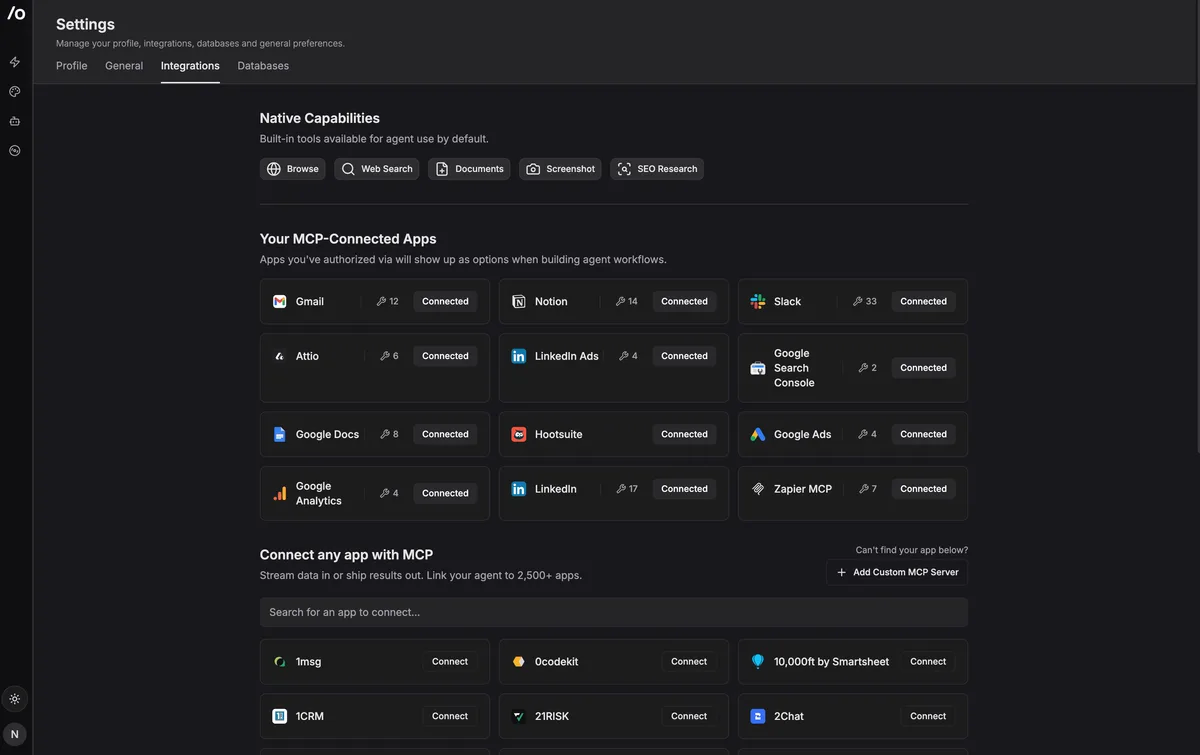The width and height of the screenshot is (1200, 755).
Task: Select the Integrations tab
Action: click(190, 66)
